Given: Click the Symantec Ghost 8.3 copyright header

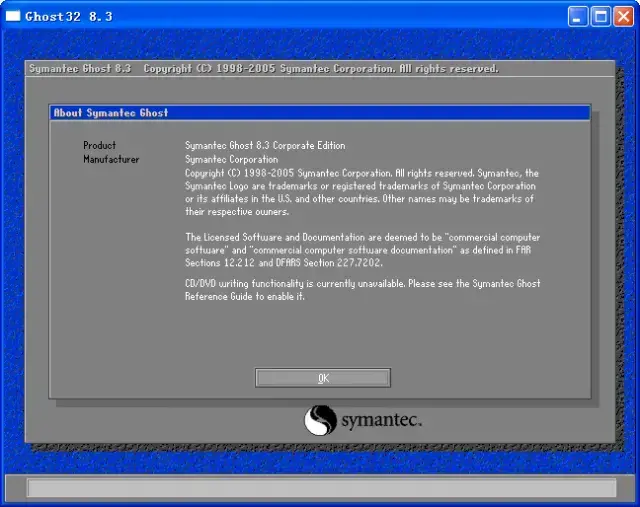Looking at the screenshot, I should (264, 69).
